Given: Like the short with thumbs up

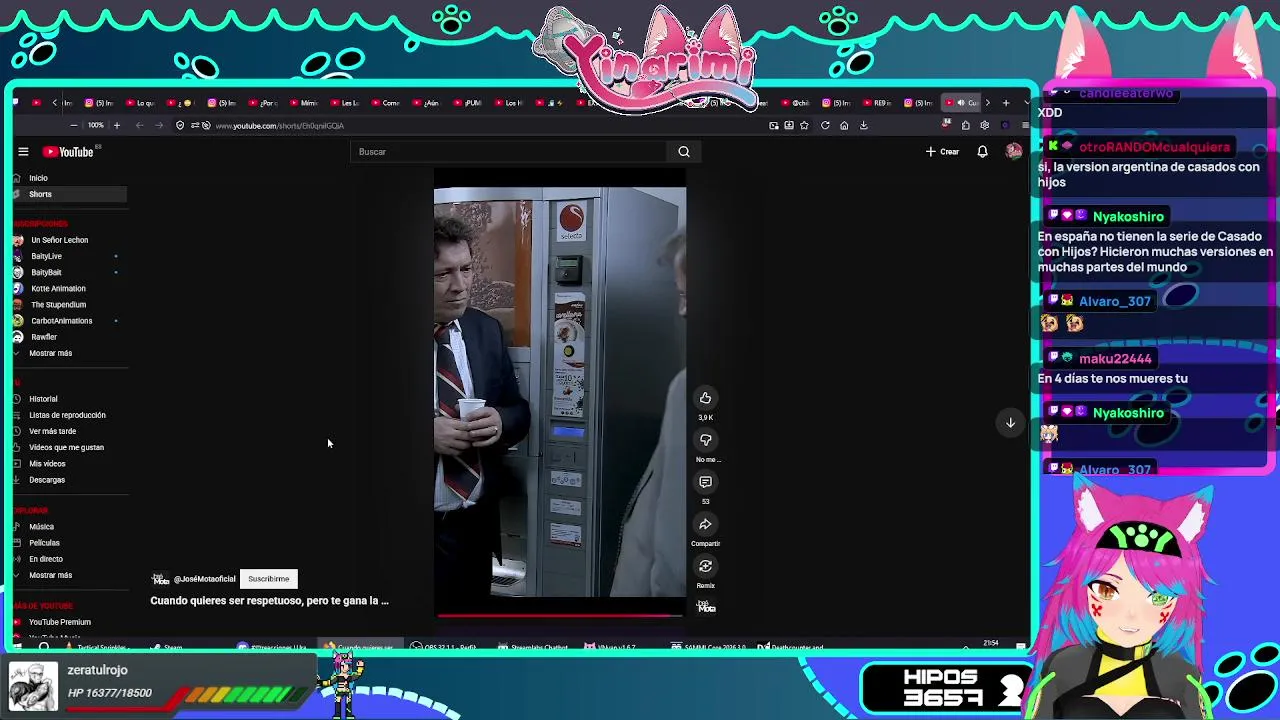Looking at the screenshot, I should tap(705, 398).
